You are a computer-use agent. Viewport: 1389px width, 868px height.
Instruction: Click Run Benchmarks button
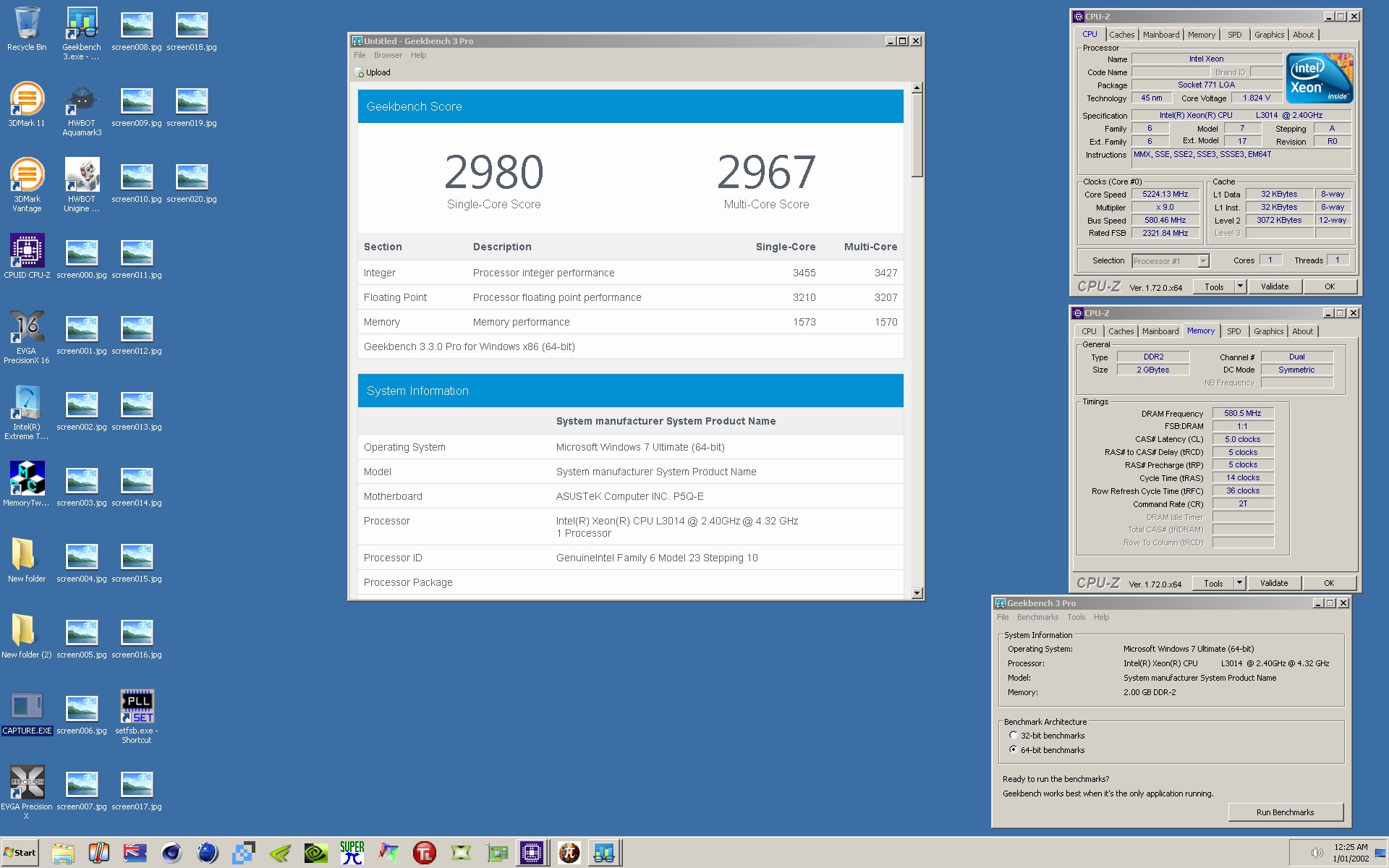click(x=1286, y=812)
